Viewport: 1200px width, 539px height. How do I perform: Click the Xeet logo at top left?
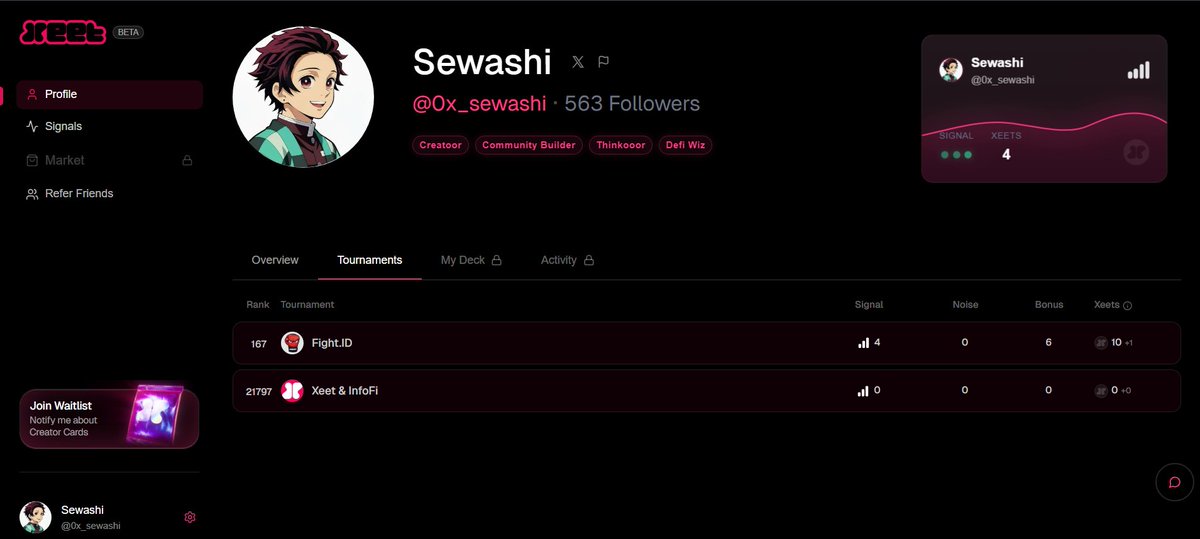[63, 32]
